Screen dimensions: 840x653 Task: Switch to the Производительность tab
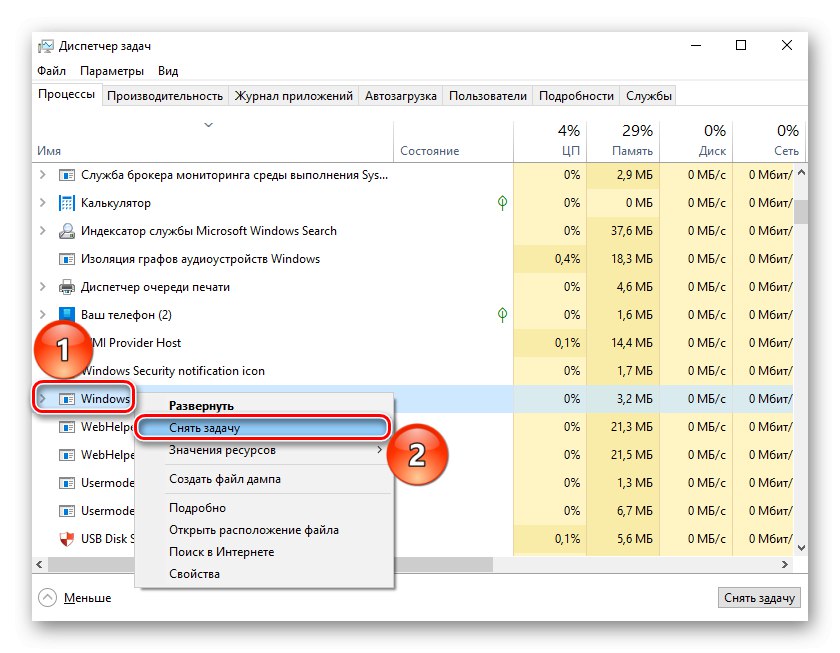coord(165,96)
